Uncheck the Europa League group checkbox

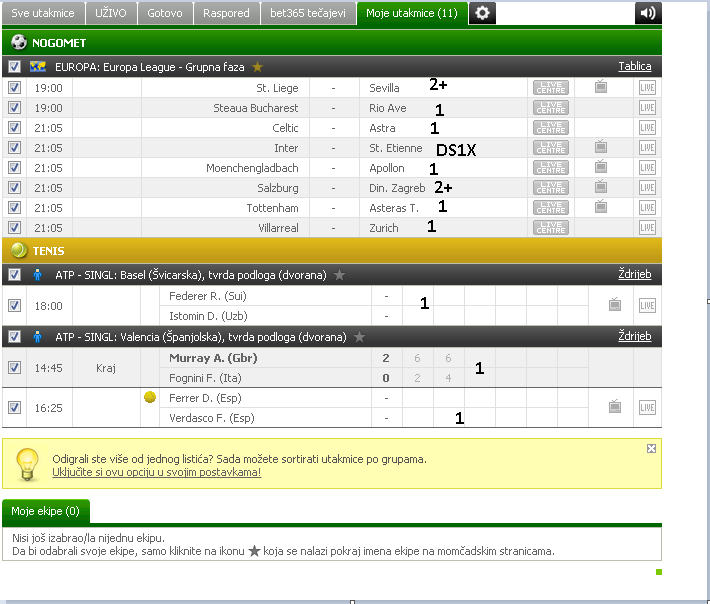click(14, 67)
